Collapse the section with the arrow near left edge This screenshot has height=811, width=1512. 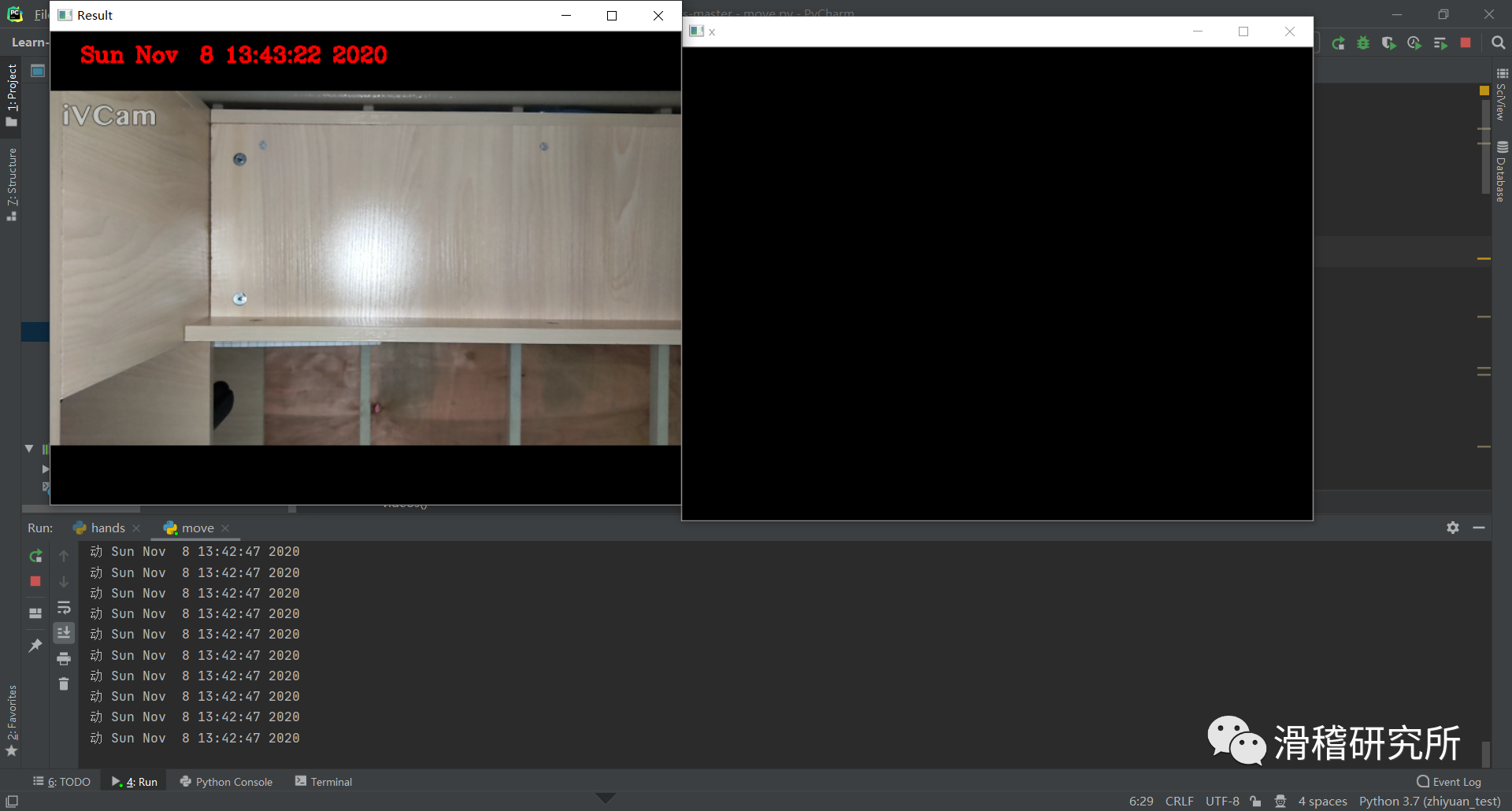(29, 449)
